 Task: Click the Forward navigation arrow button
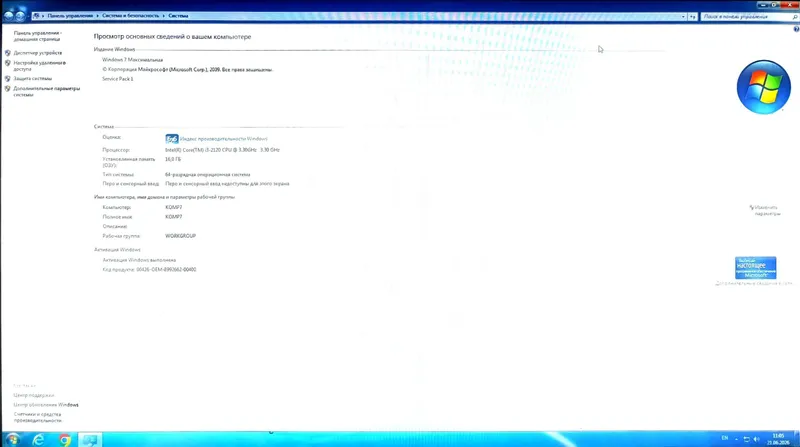click(20, 16)
